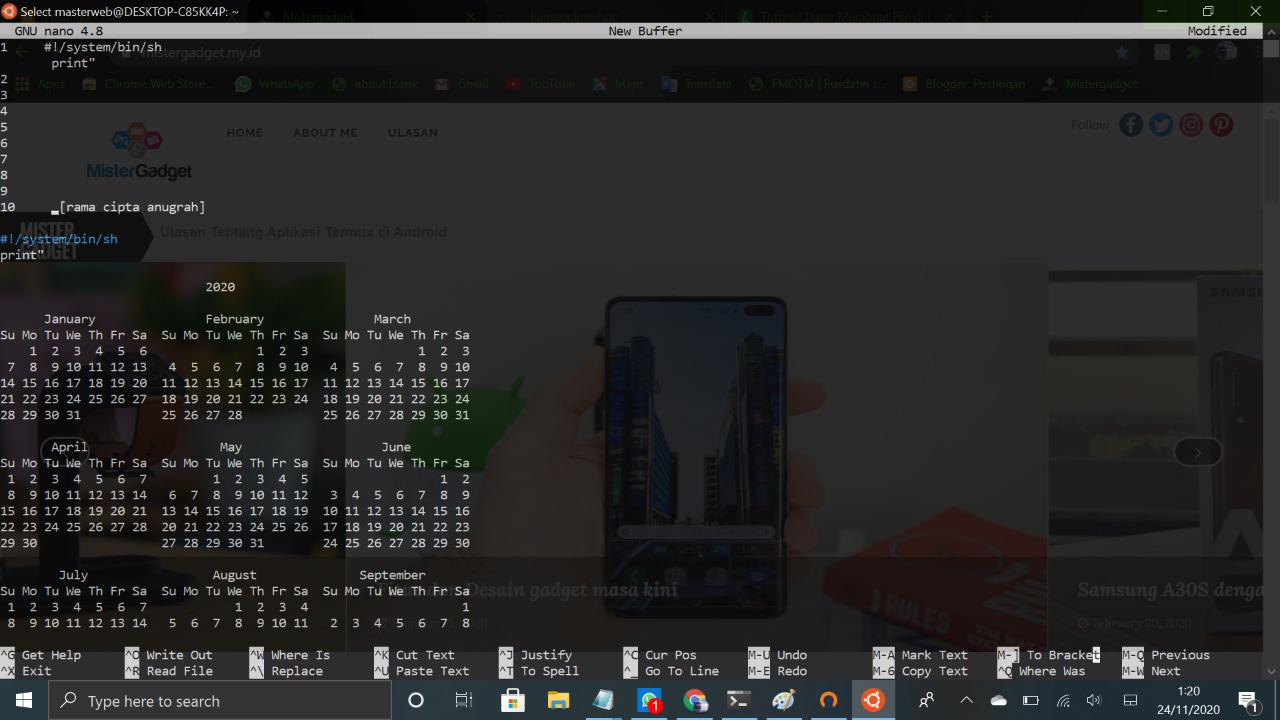Click the 'Write Out' nano shortcut label
Viewport: 1280px width, 720px height.
click(x=179, y=655)
